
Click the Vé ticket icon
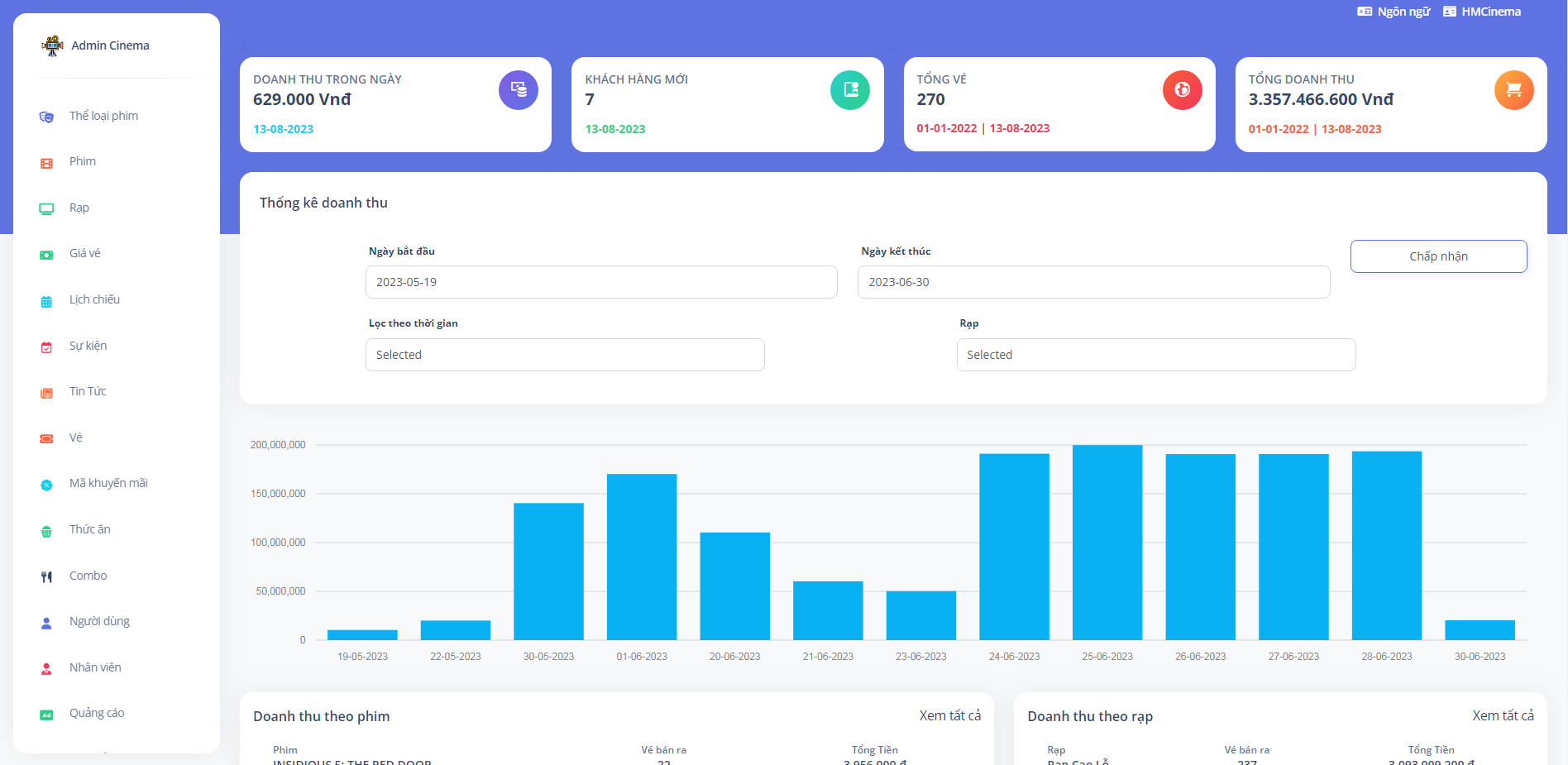pyautogui.click(x=46, y=438)
